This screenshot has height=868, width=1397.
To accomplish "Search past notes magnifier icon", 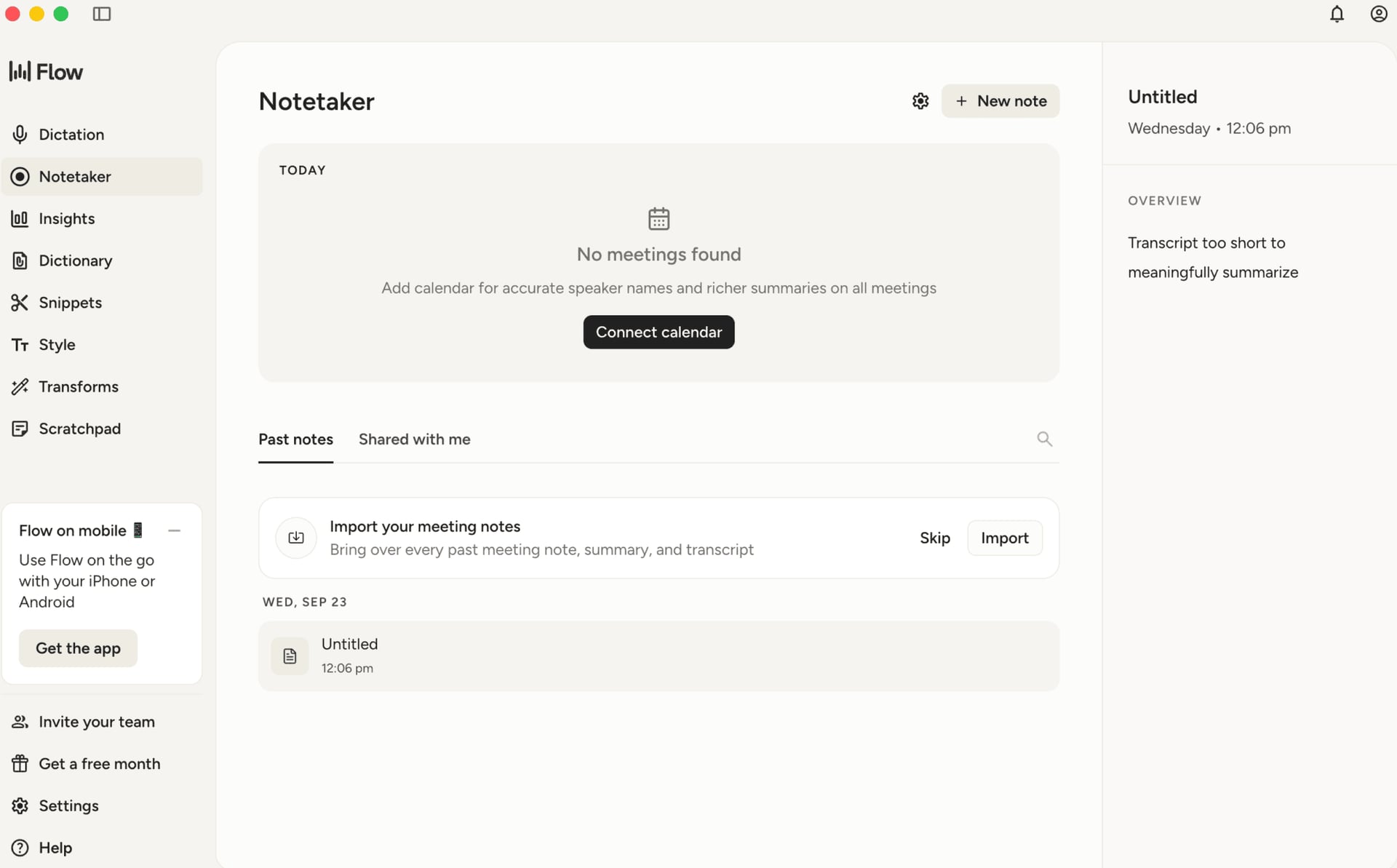I will (1044, 439).
